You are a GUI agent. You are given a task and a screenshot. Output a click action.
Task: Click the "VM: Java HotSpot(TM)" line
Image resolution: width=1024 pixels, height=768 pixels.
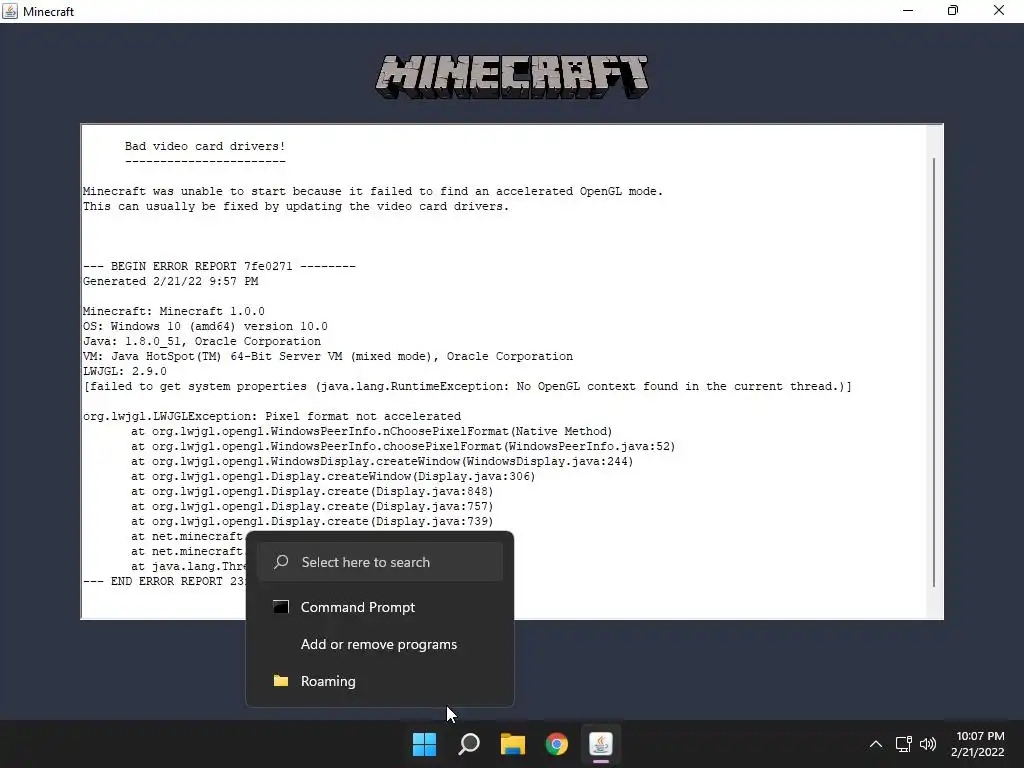tap(328, 357)
